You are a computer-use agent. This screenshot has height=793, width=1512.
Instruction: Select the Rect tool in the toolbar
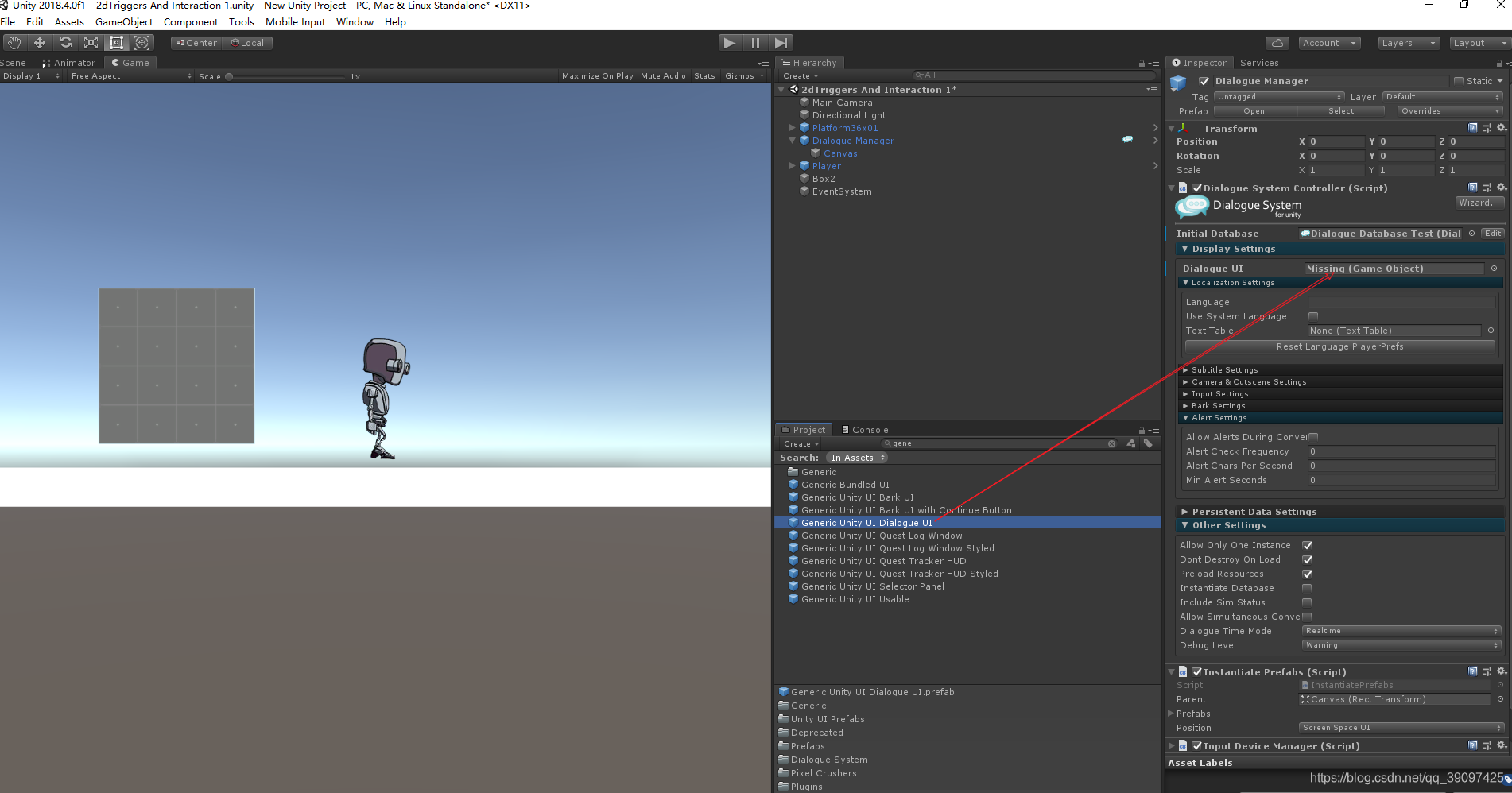(116, 42)
